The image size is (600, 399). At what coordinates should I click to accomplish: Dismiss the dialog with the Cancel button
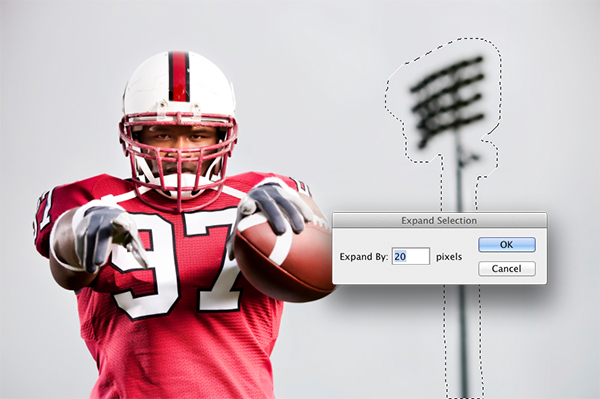tap(507, 269)
